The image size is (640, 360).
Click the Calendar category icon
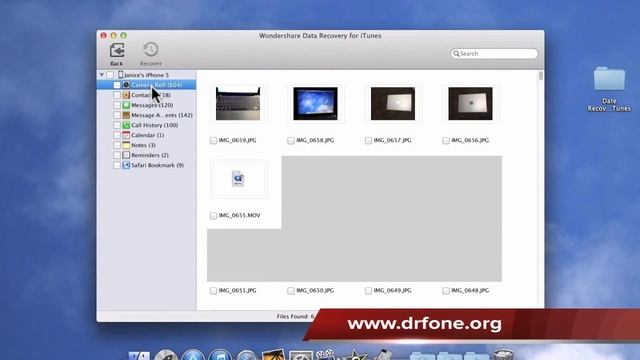126,135
